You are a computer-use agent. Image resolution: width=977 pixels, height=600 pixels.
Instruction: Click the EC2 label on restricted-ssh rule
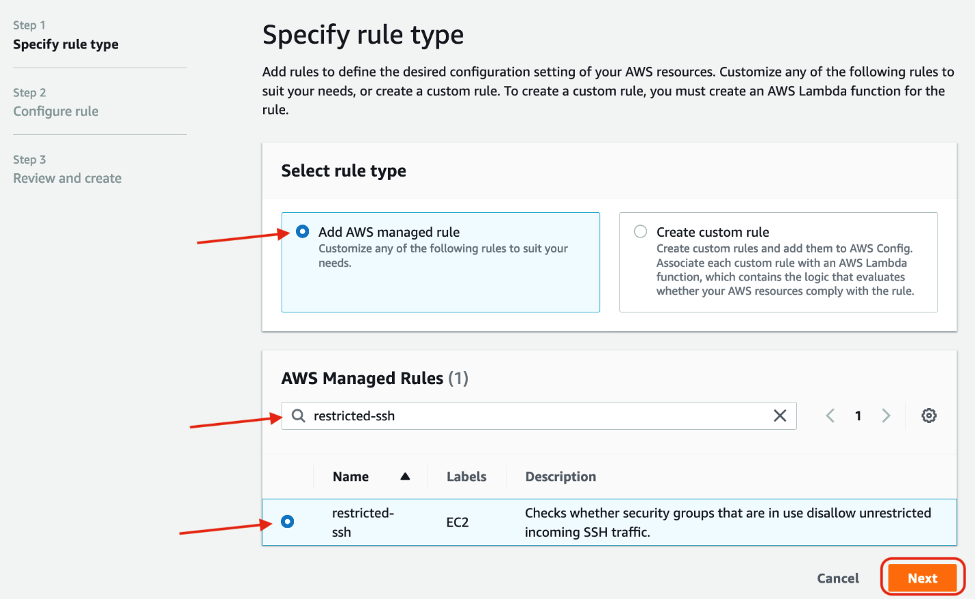tap(459, 522)
